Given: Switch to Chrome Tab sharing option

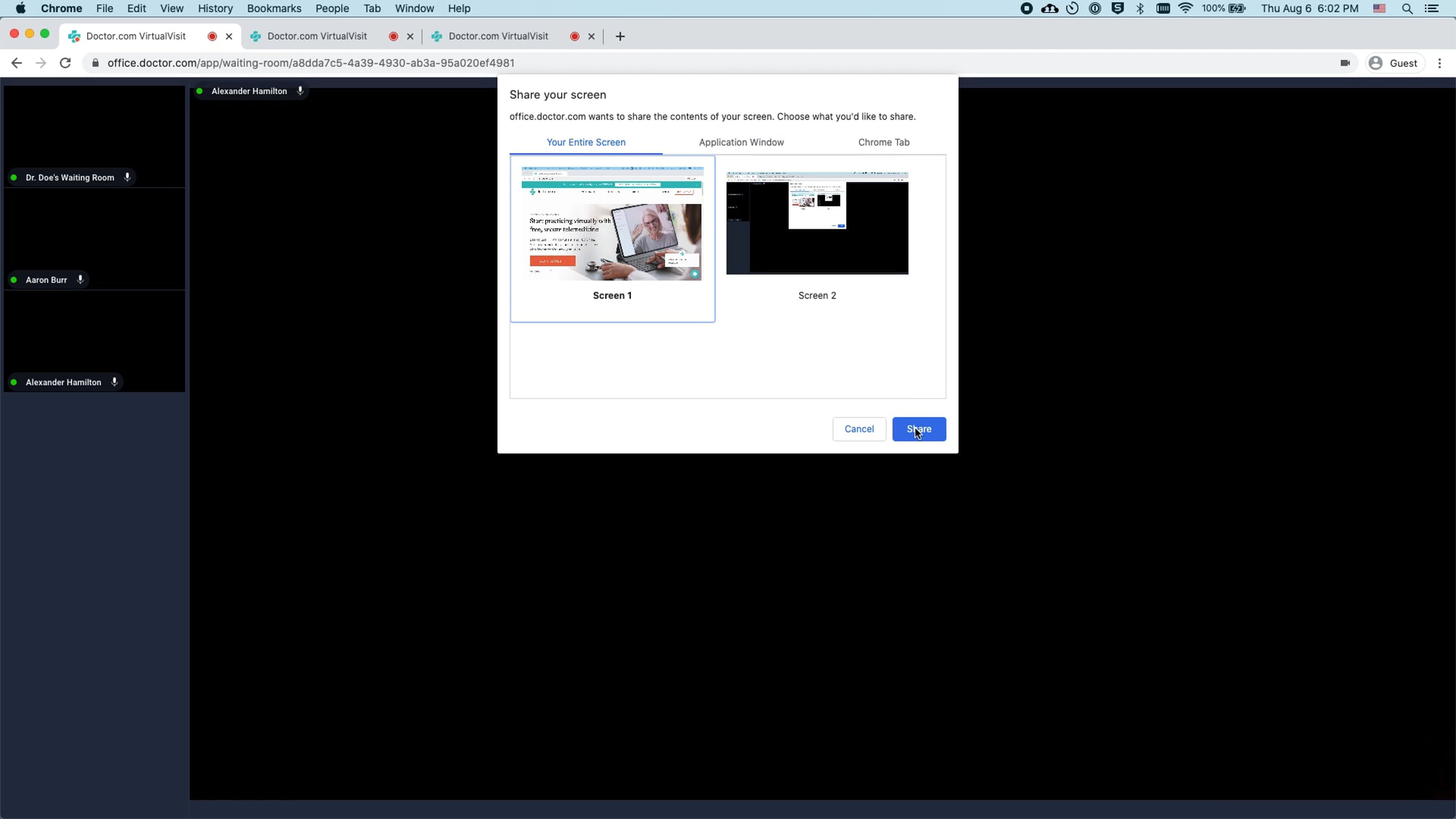Looking at the screenshot, I should pyautogui.click(x=883, y=142).
